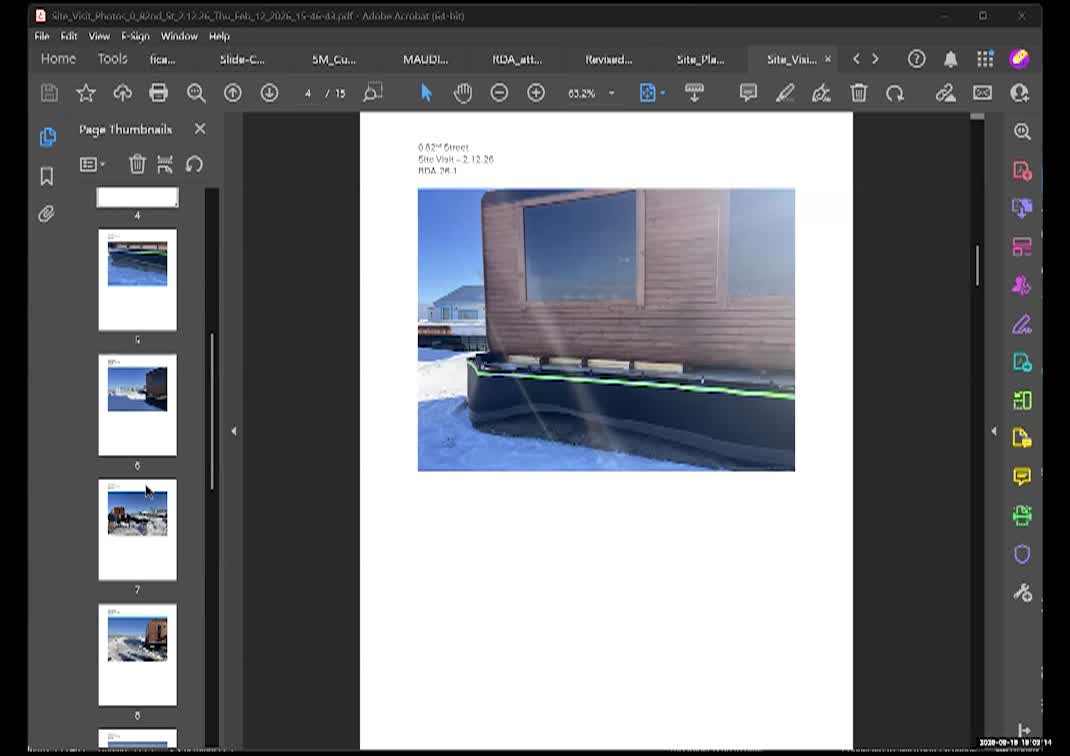Show Page Thumbnails panel in sidebar
Viewport: 1070px width, 756px height.
47,137
